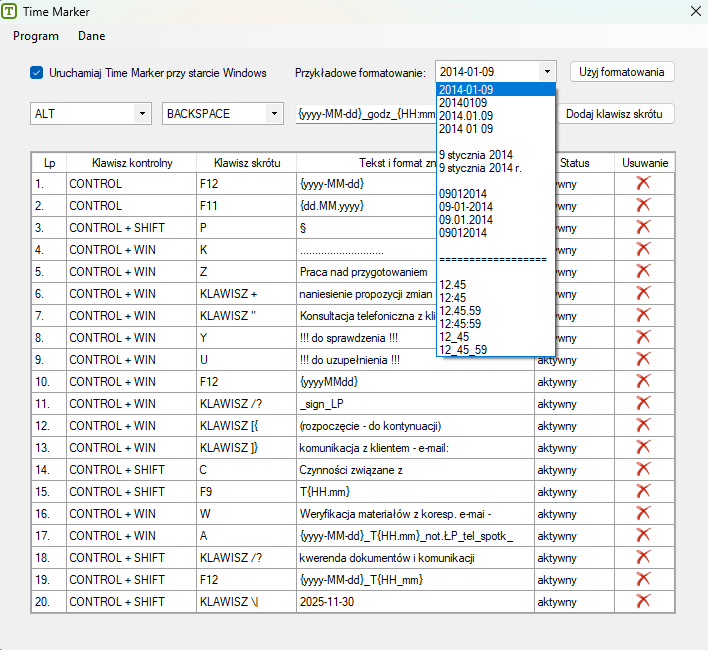Expand the ALT control key dropdown
The image size is (708, 650).
click(141, 114)
